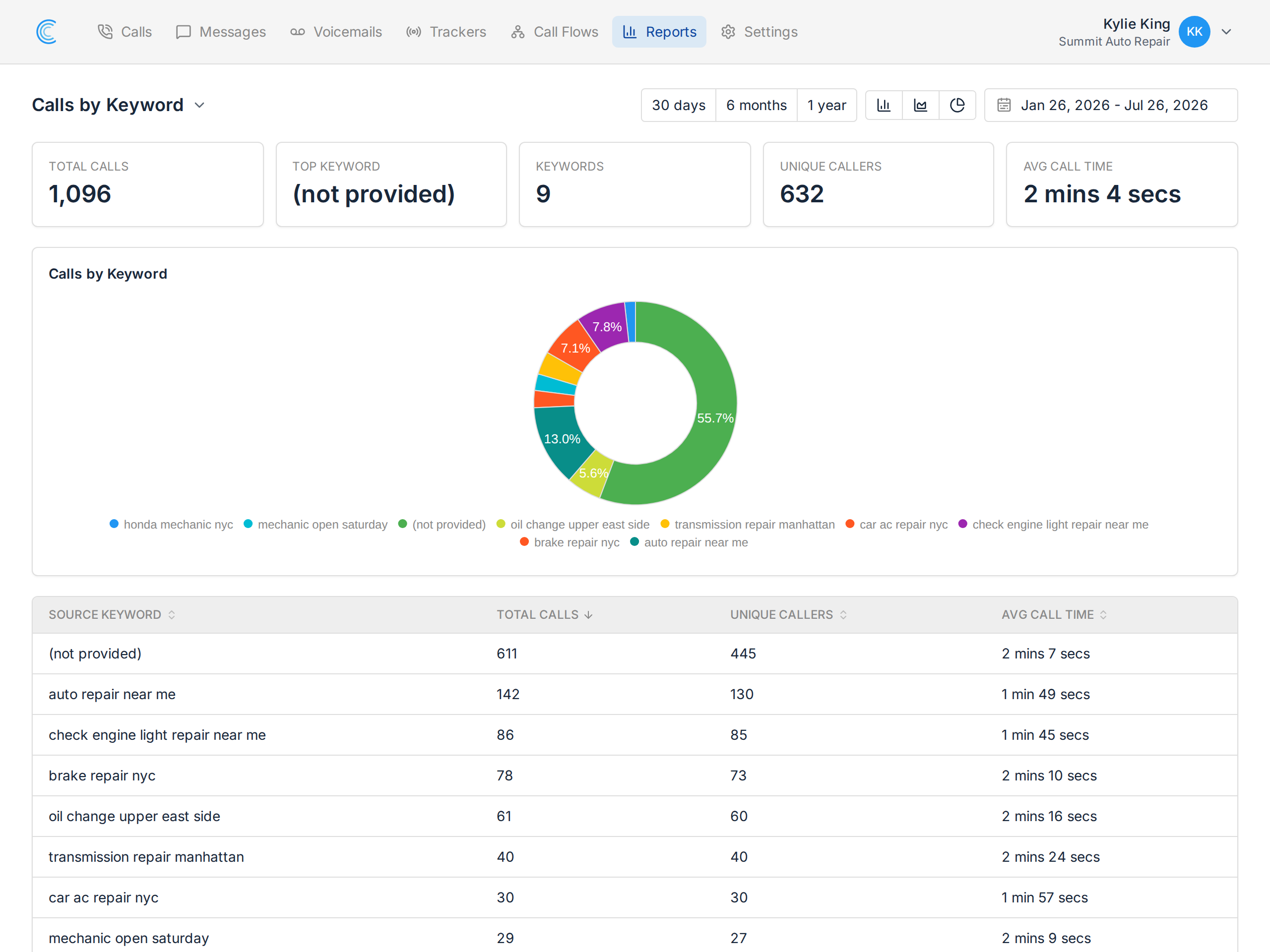Open the user account menu chevron
Viewport: 1270px width, 952px height.
point(1226,32)
